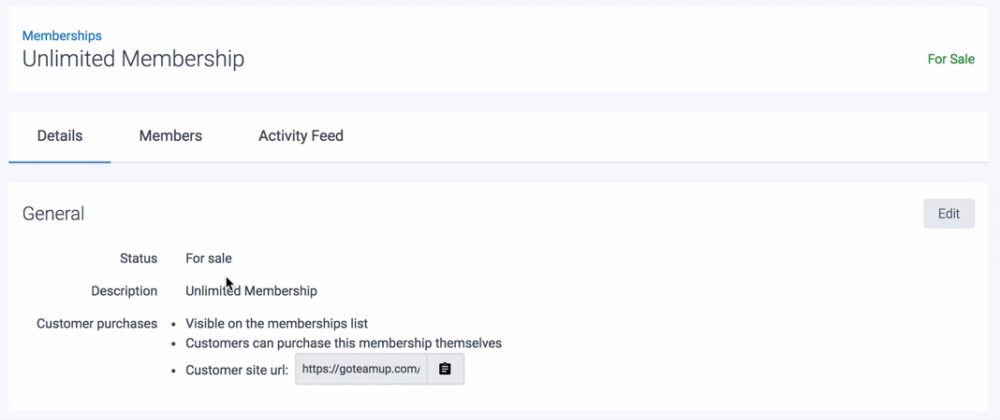Open the Memberships breadcrumb link
Image resolution: width=1000 pixels, height=420 pixels.
62,36
